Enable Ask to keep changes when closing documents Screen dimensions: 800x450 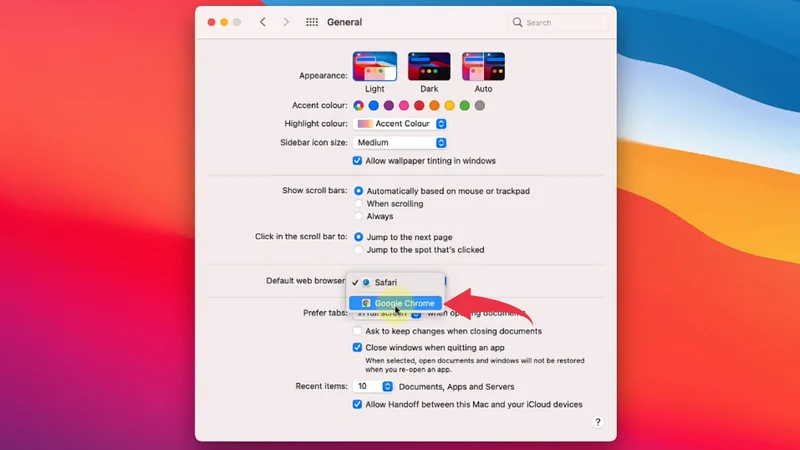358,331
